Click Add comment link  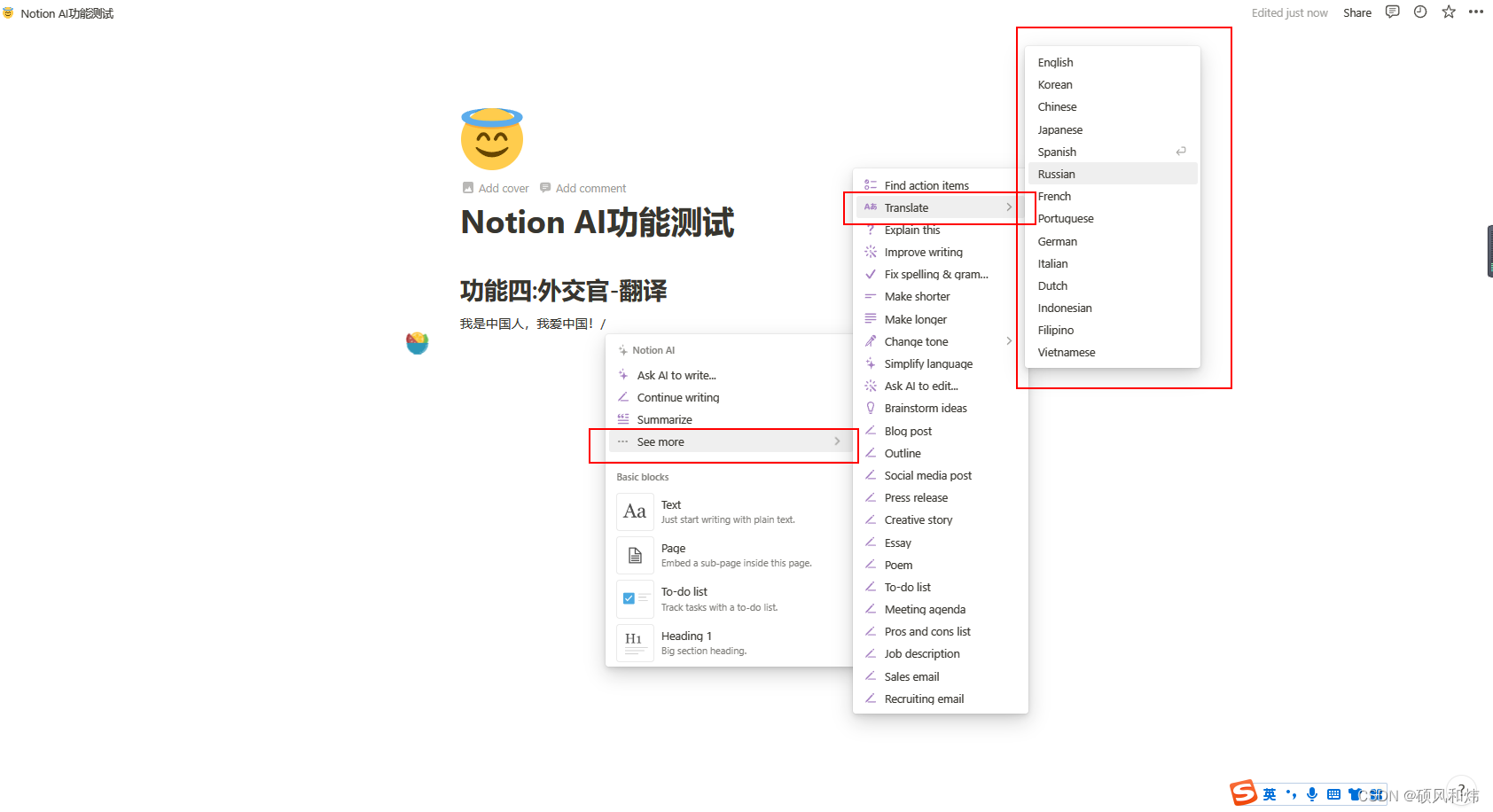click(583, 188)
